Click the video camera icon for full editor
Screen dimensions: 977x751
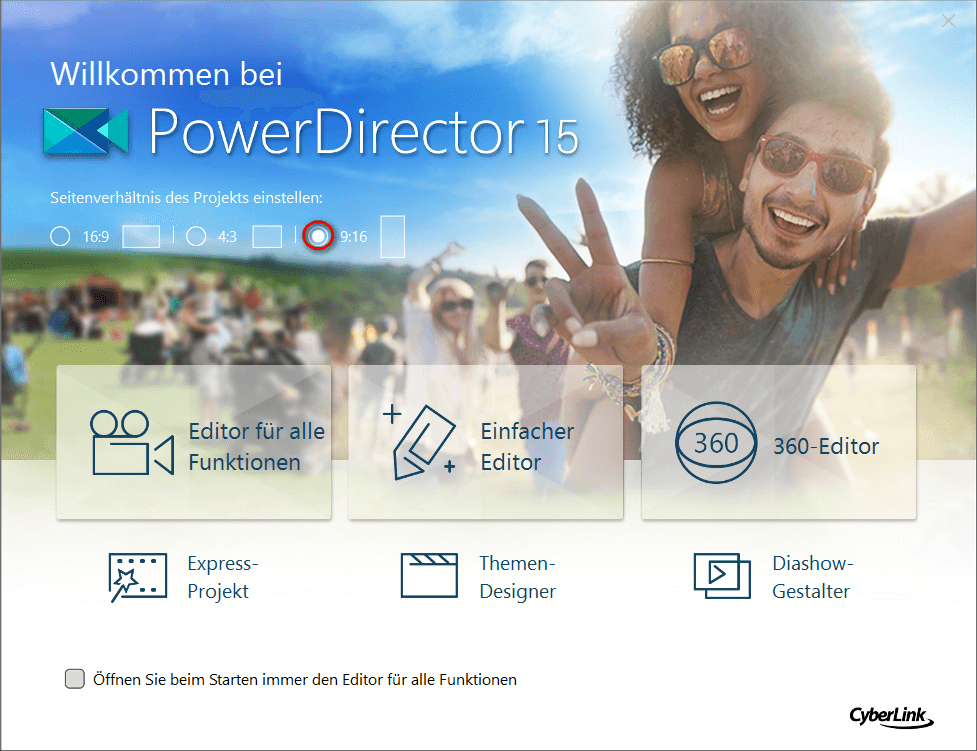[131, 443]
